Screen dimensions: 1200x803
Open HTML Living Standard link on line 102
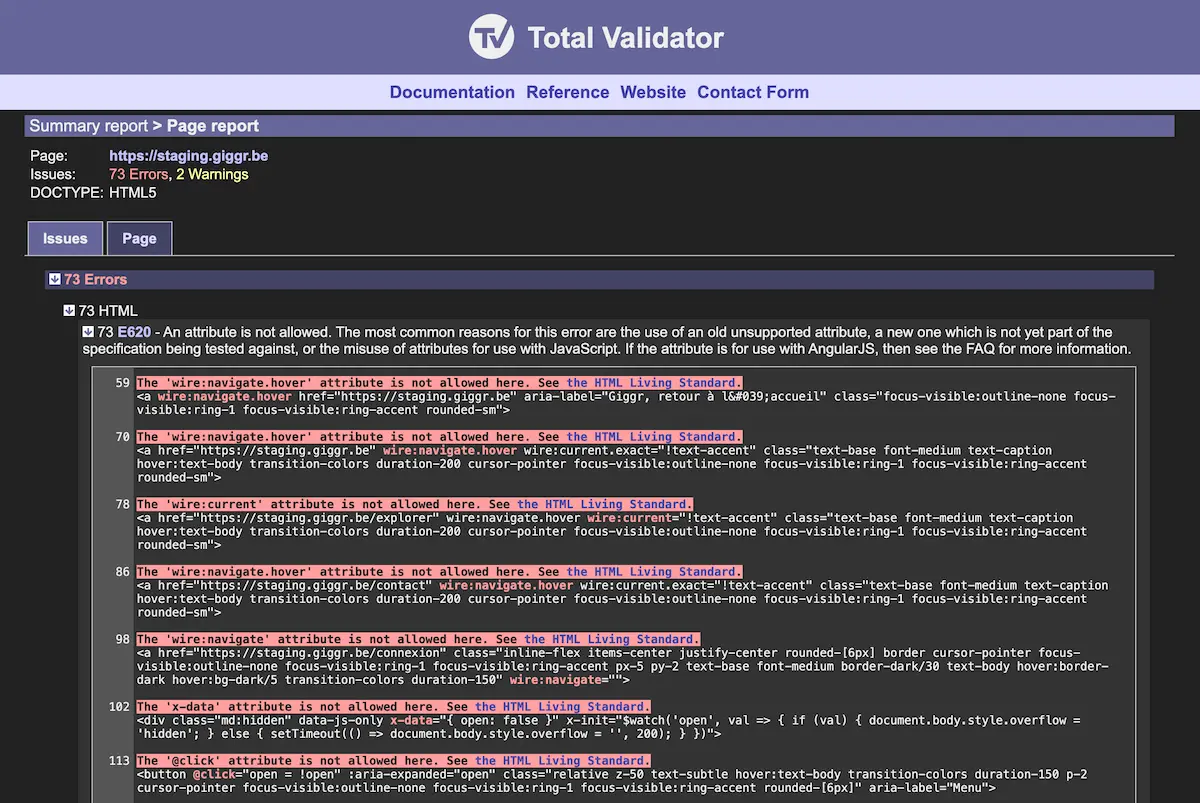pyautogui.click(x=563, y=707)
